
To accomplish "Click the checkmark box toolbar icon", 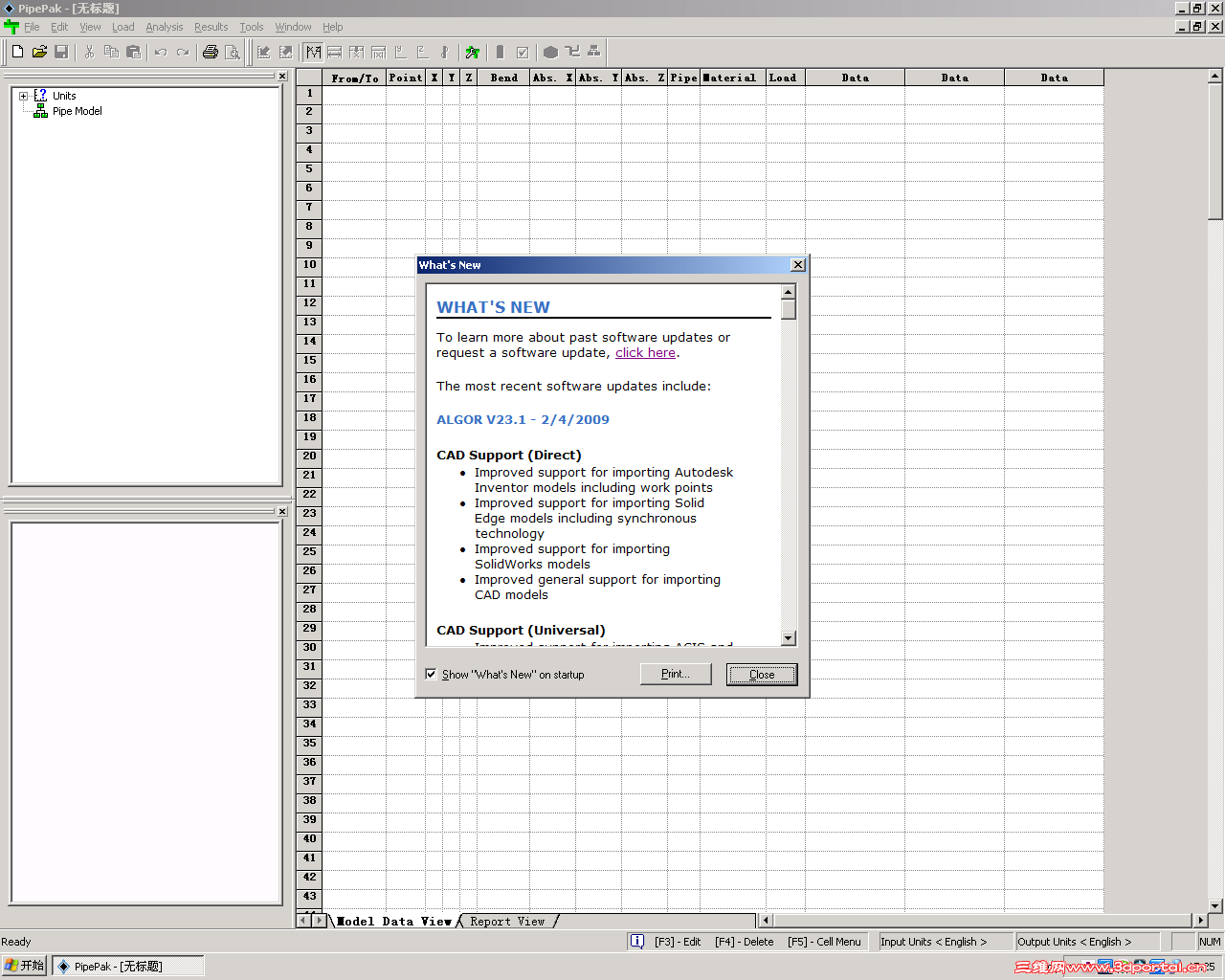I will [523, 52].
